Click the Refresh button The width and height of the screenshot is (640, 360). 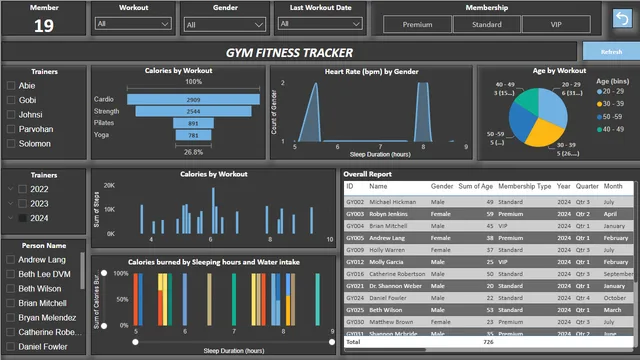611,52
